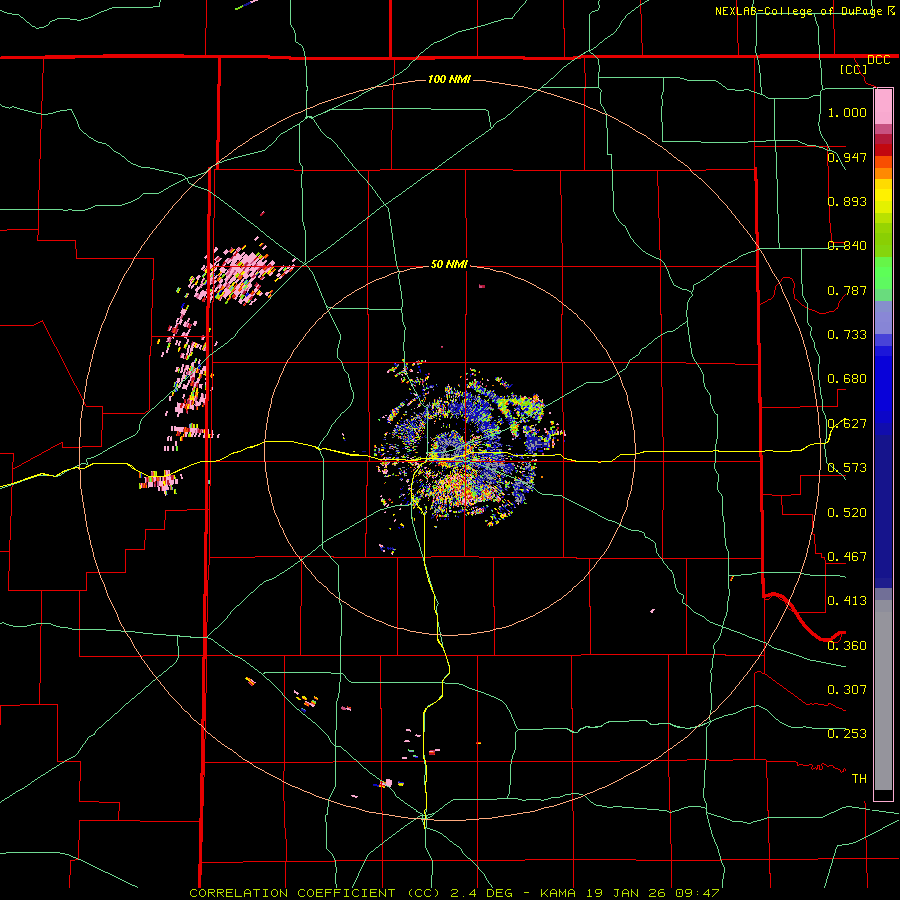This screenshot has height=900, width=900.
Task: Select the [CC] legend heading
Action: click(853, 69)
